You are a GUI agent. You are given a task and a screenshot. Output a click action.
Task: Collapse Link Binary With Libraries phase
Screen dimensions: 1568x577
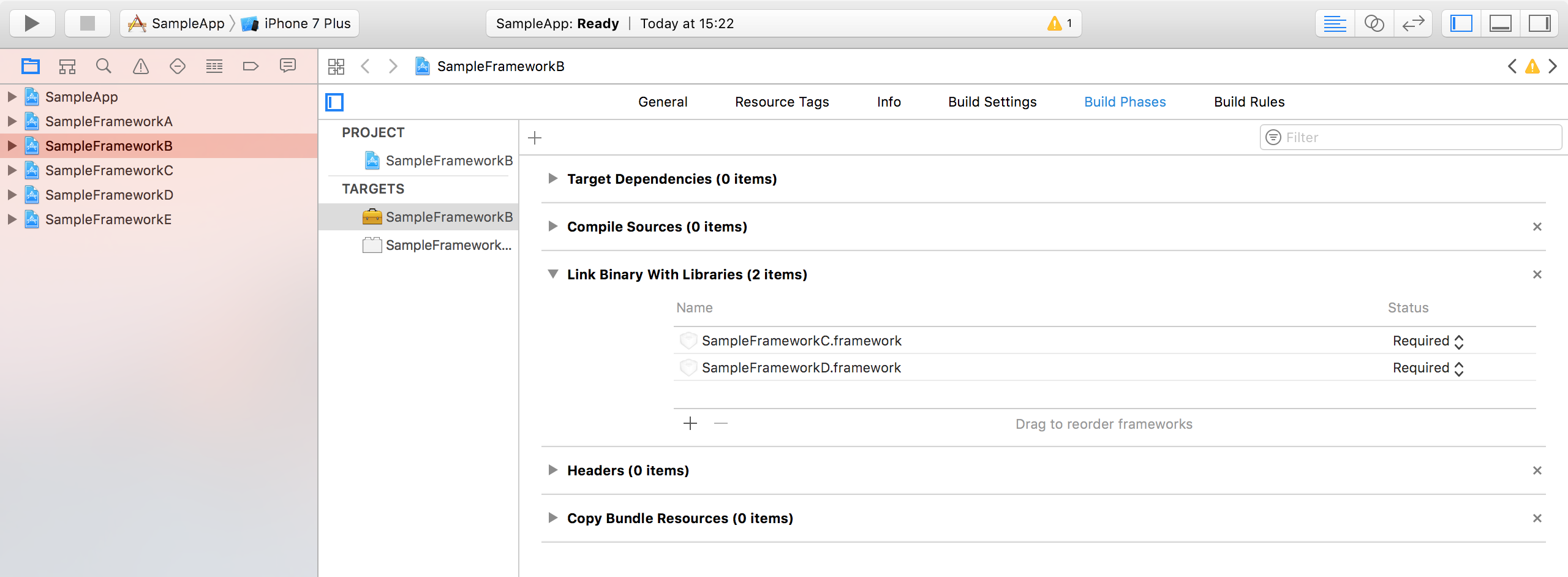[553, 274]
